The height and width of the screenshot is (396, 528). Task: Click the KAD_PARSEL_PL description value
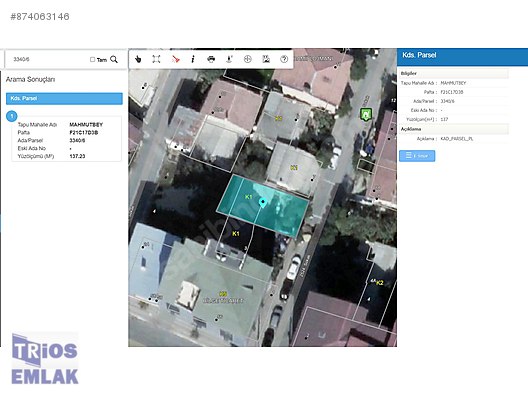[457, 139]
